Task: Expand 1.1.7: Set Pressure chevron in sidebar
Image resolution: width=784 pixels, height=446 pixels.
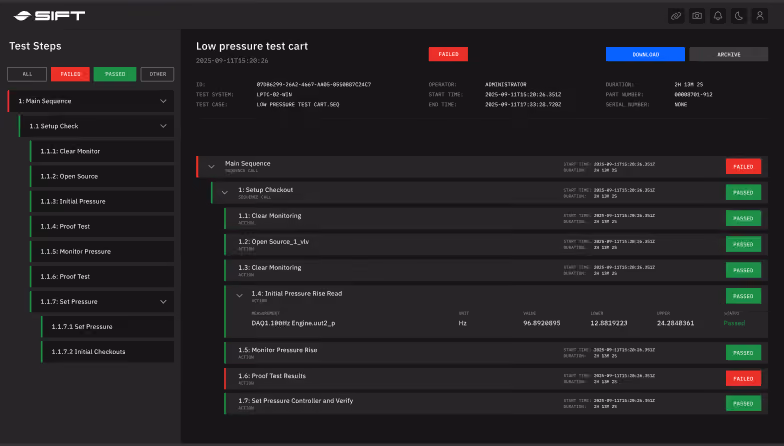Action: tap(163, 302)
